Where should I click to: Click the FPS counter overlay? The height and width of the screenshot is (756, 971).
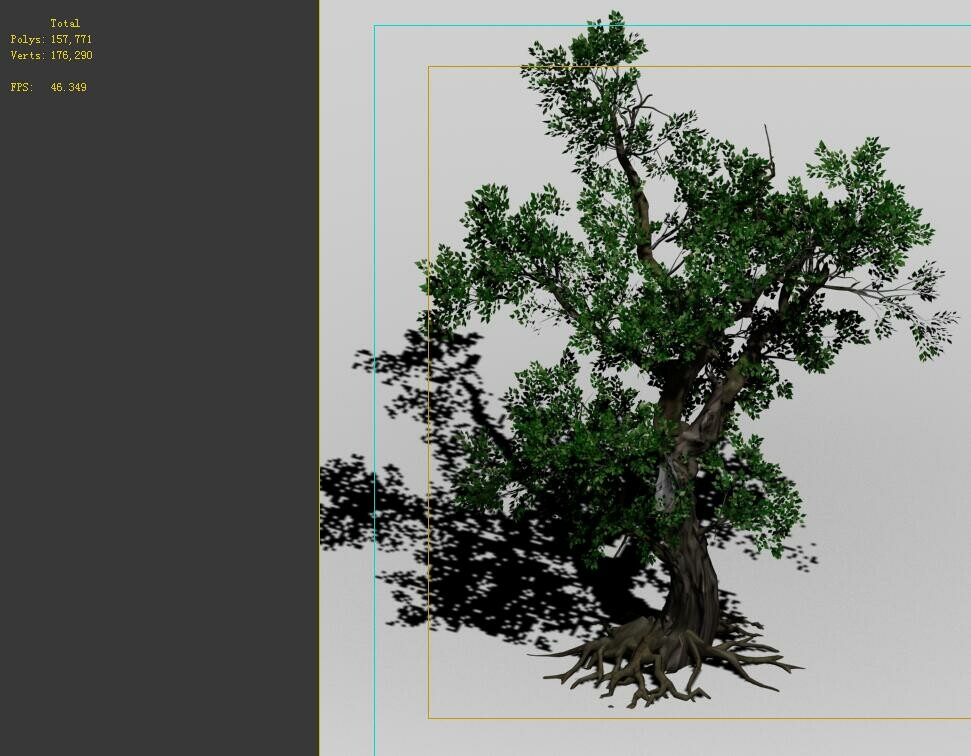(x=47, y=87)
